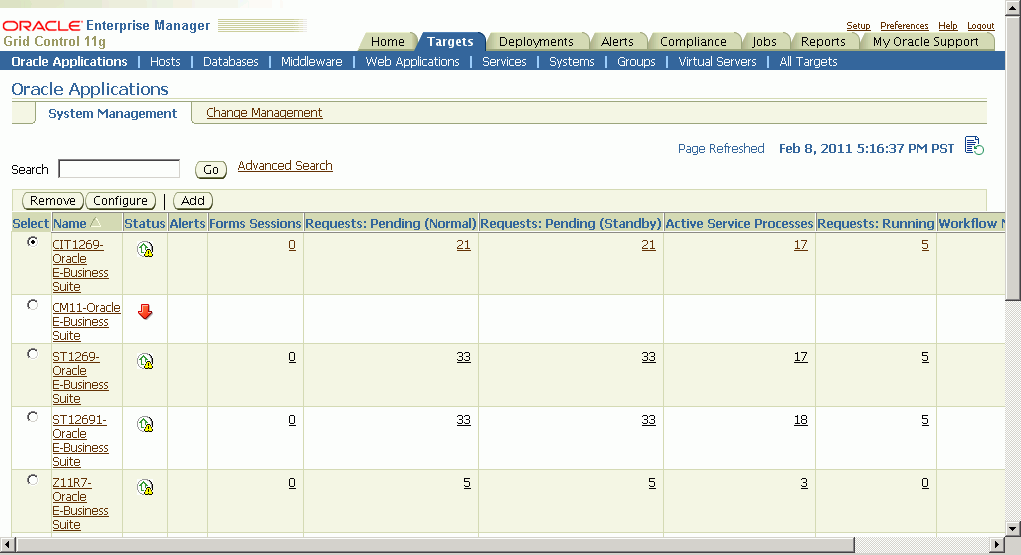Image resolution: width=1021 pixels, height=555 pixels.
Task: Go to Reports tab
Action: (x=823, y=42)
